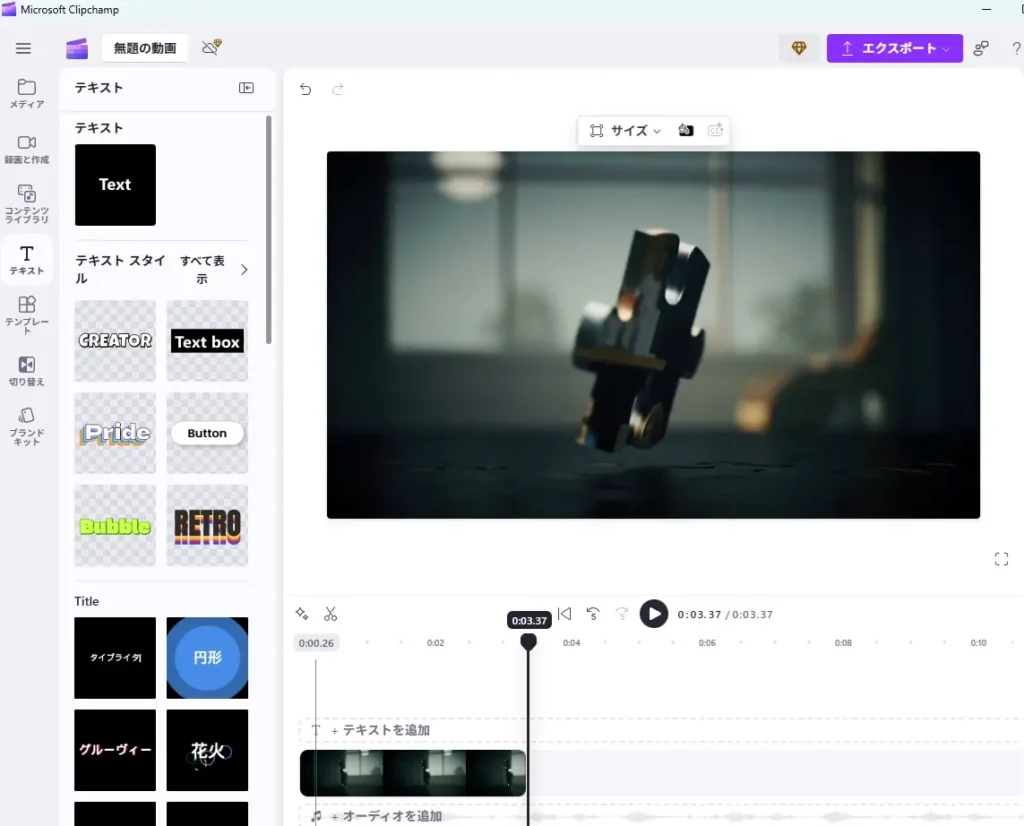Open the 録画と作成 record tab
1024x826 pixels.
pyautogui.click(x=27, y=150)
